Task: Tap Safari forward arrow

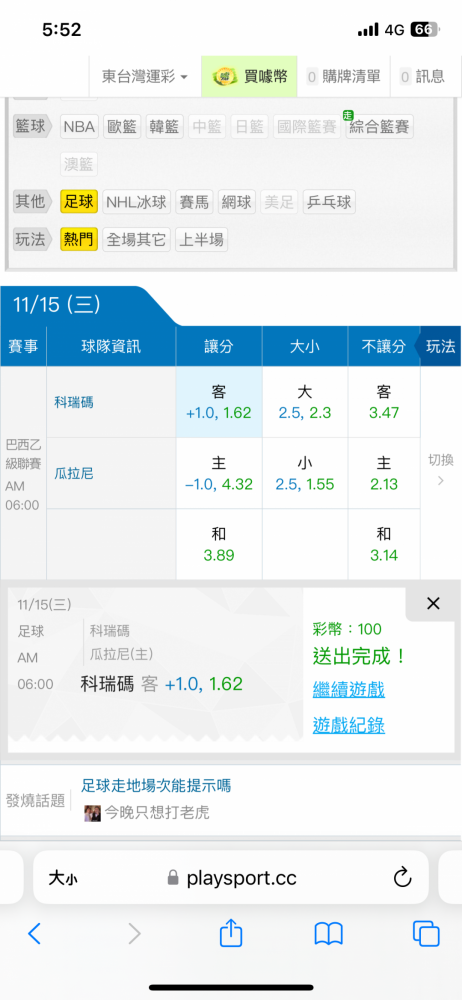Action: 134,934
